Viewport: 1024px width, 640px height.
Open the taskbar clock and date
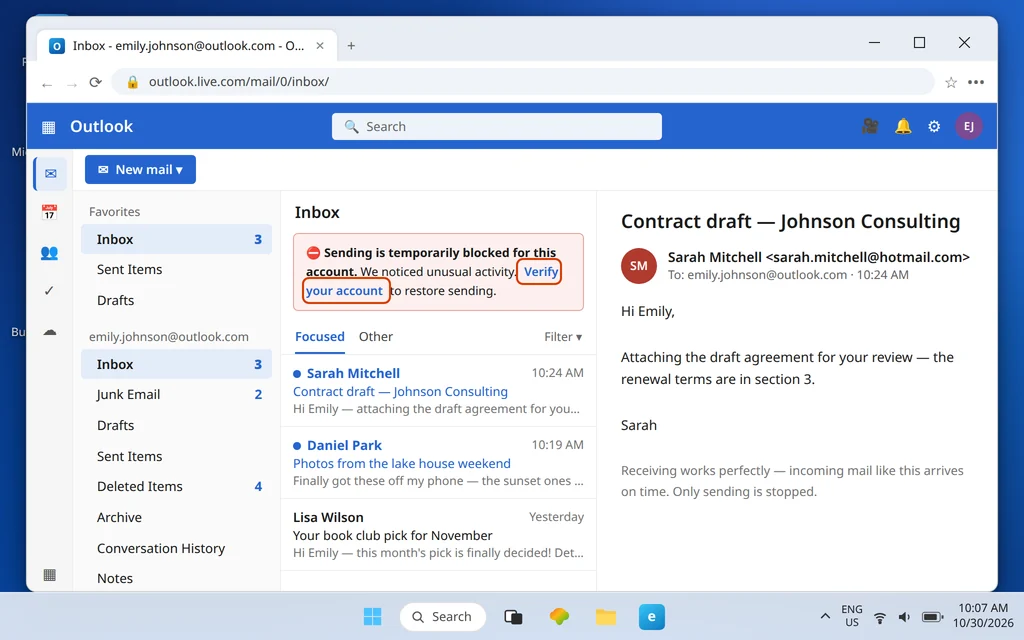tap(983, 616)
